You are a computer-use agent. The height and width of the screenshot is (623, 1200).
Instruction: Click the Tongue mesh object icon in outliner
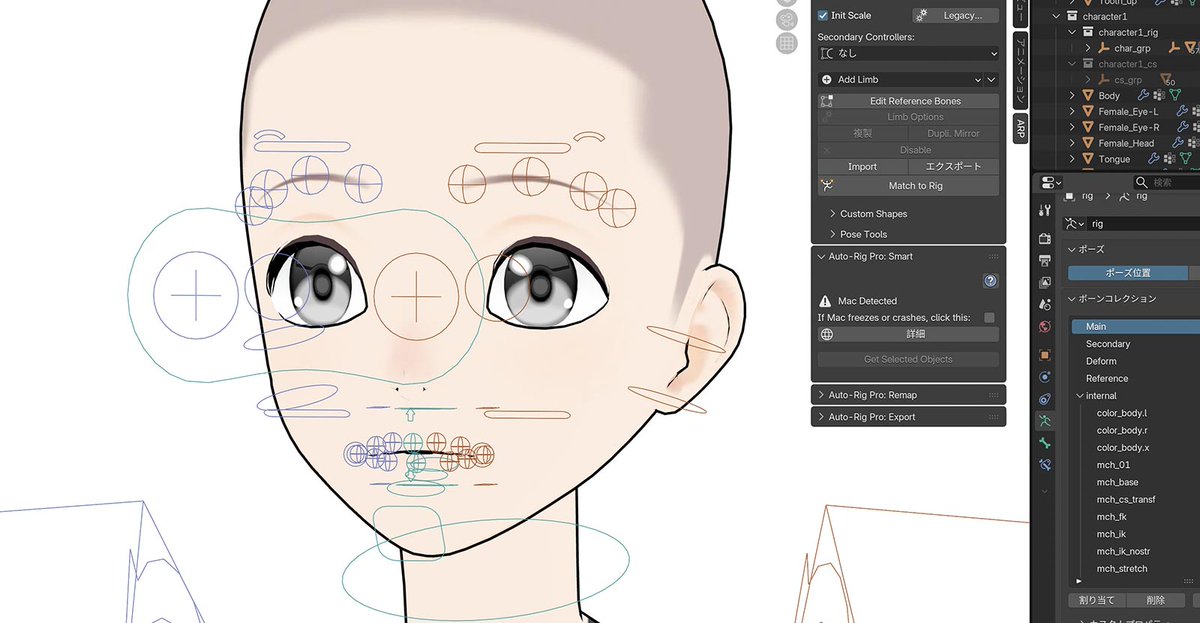(1088, 159)
